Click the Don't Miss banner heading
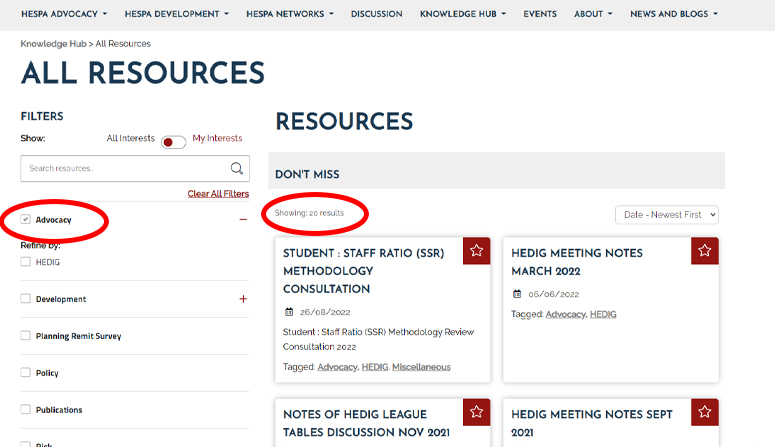 point(307,175)
